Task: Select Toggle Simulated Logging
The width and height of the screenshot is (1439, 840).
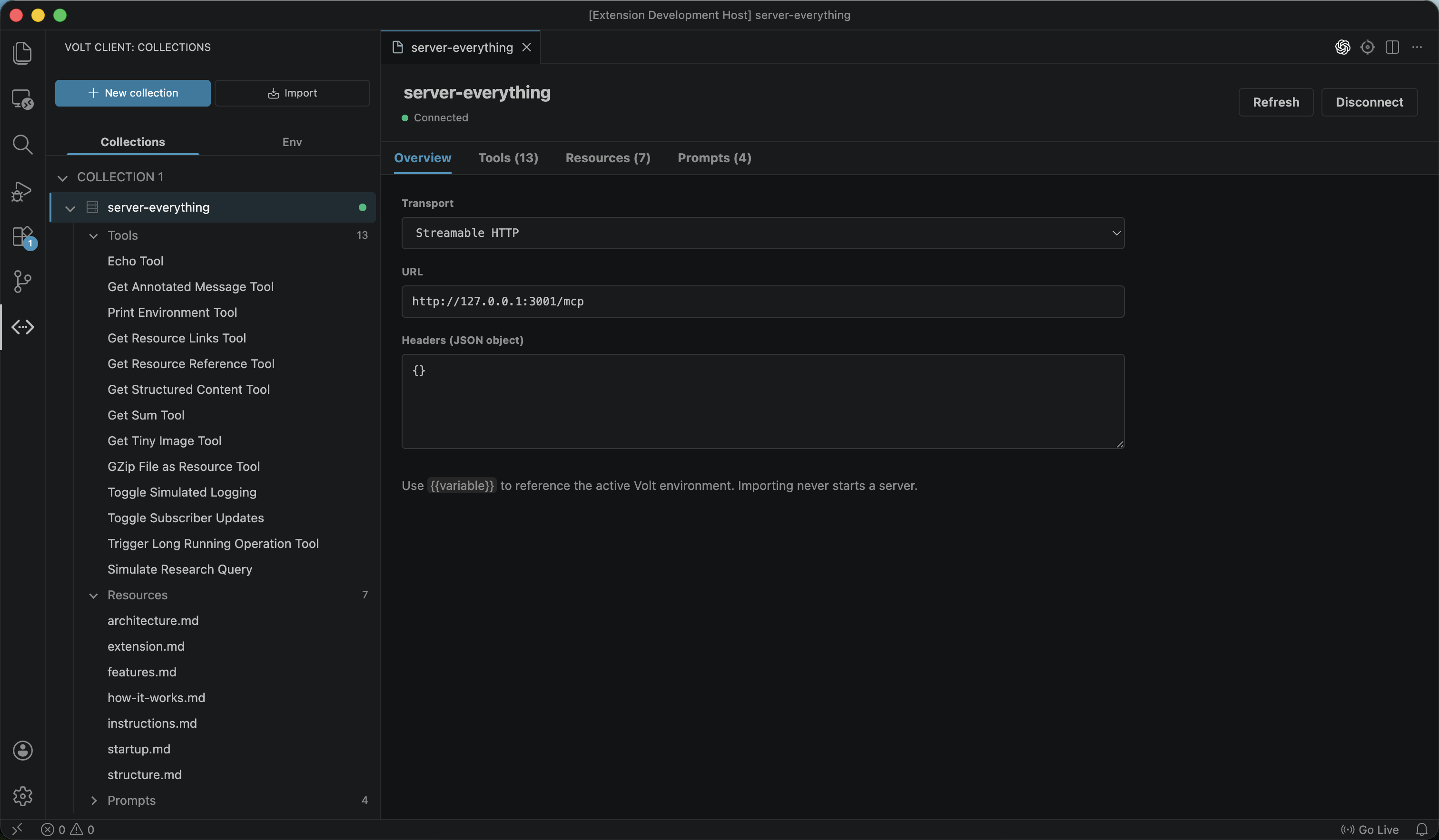Action: pyautogui.click(x=182, y=492)
